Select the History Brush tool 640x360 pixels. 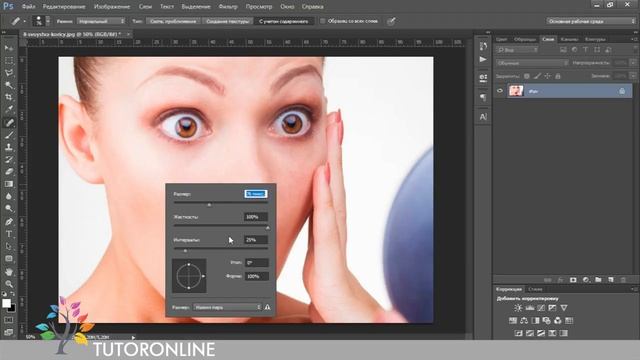[9, 159]
